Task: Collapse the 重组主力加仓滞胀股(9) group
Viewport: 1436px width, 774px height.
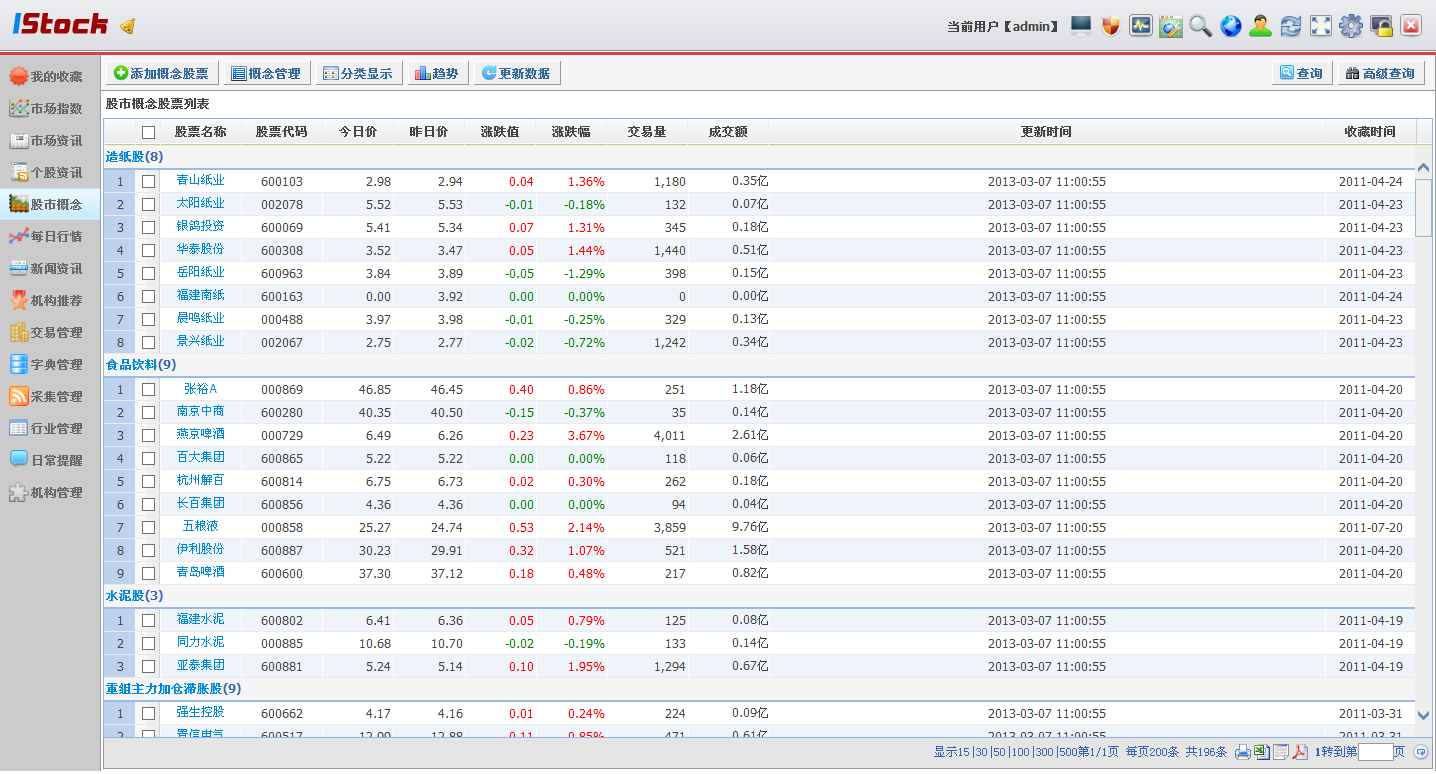Action: 173,689
